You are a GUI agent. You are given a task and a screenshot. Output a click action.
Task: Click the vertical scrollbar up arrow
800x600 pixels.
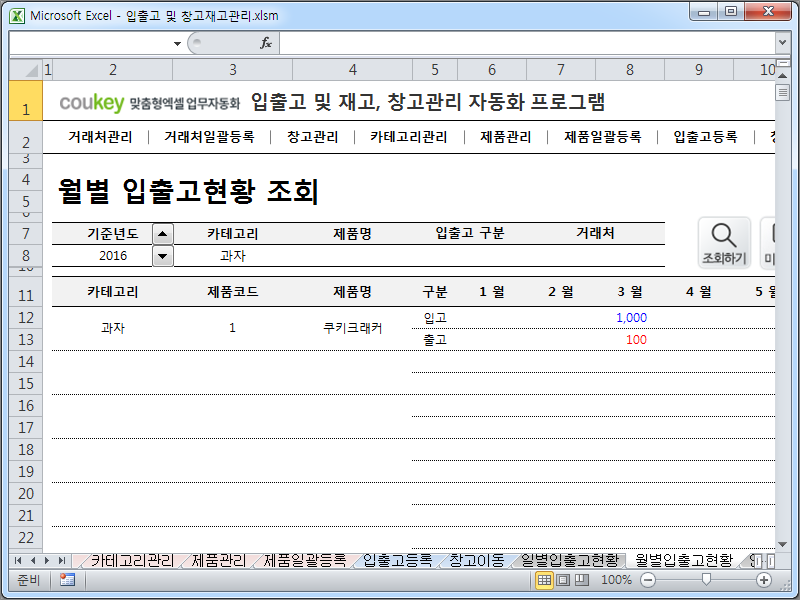point(782,76)
